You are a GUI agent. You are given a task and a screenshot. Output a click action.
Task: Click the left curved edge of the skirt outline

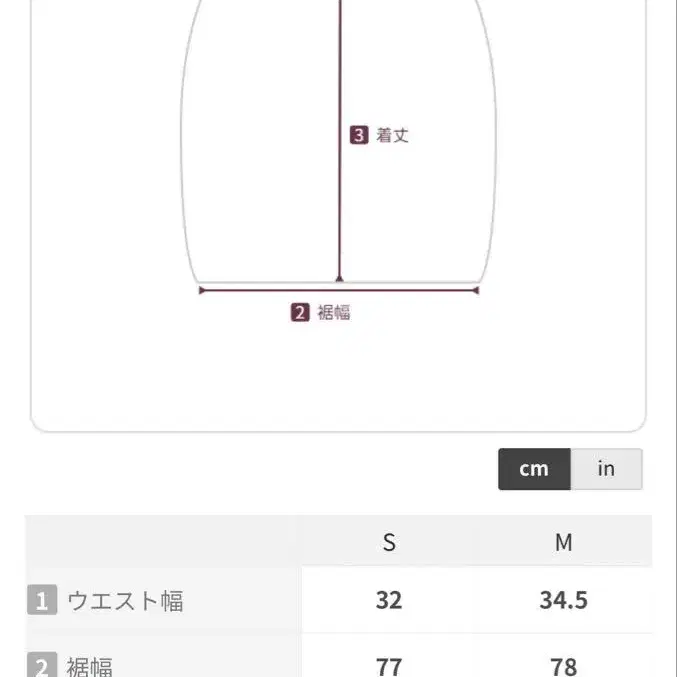[x=183, y=150]
